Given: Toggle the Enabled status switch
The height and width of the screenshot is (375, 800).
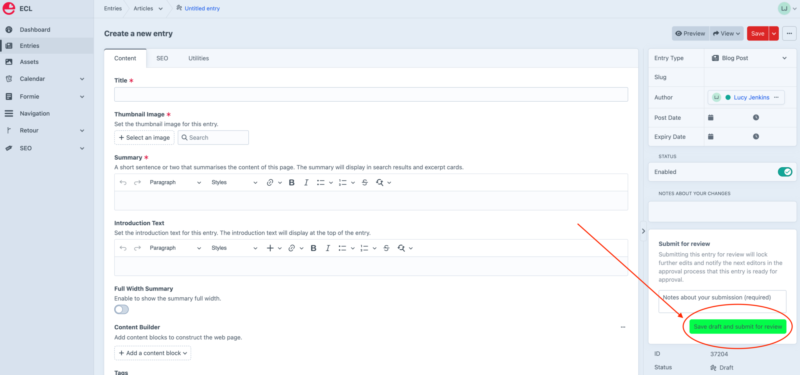Looking at the screenshot, I should (x=785, y=172).
